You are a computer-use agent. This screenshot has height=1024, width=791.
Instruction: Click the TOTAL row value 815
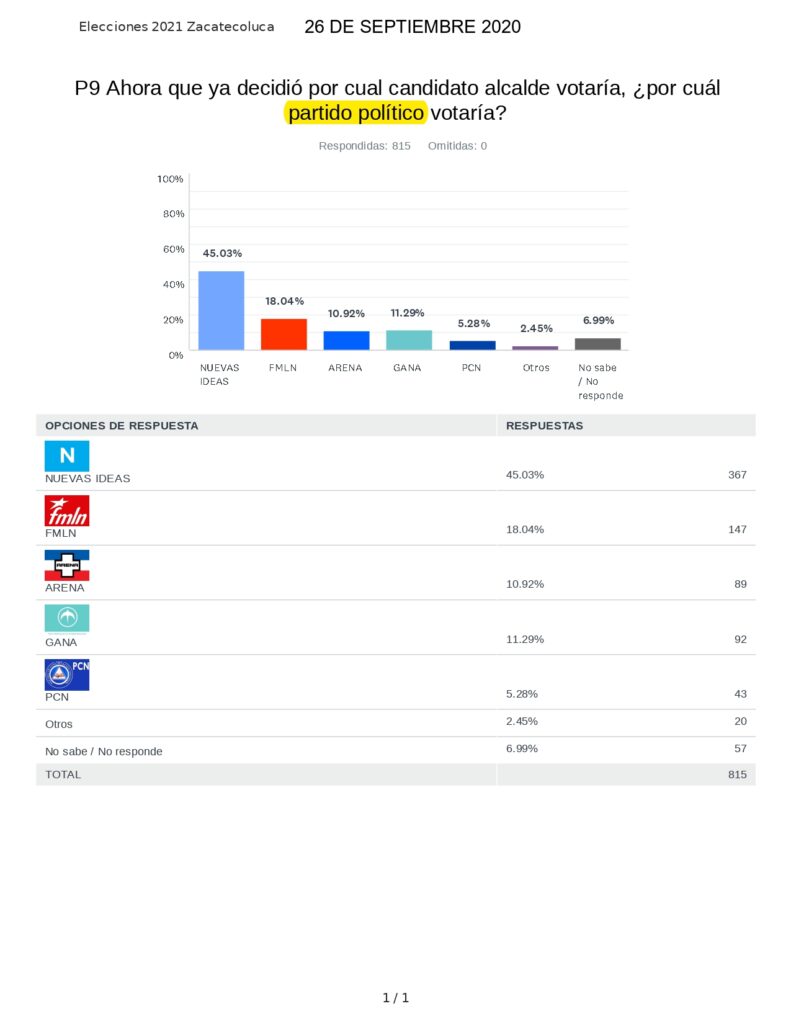point(737,775)
